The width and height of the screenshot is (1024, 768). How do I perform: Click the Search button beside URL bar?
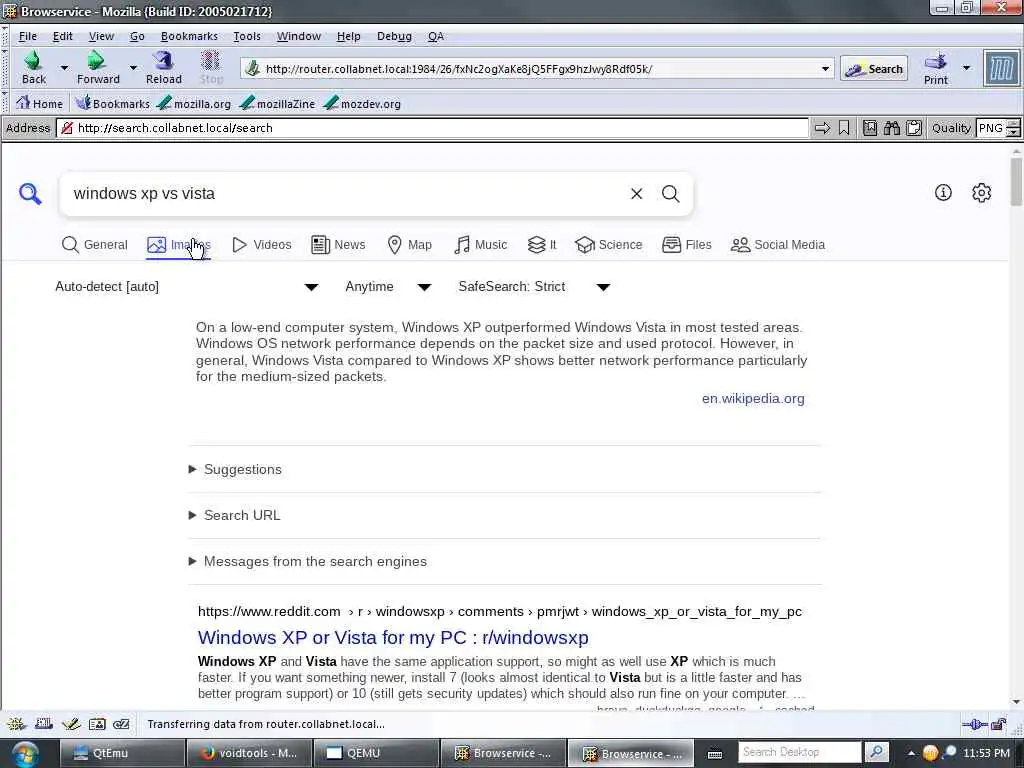tap(874, 69)
